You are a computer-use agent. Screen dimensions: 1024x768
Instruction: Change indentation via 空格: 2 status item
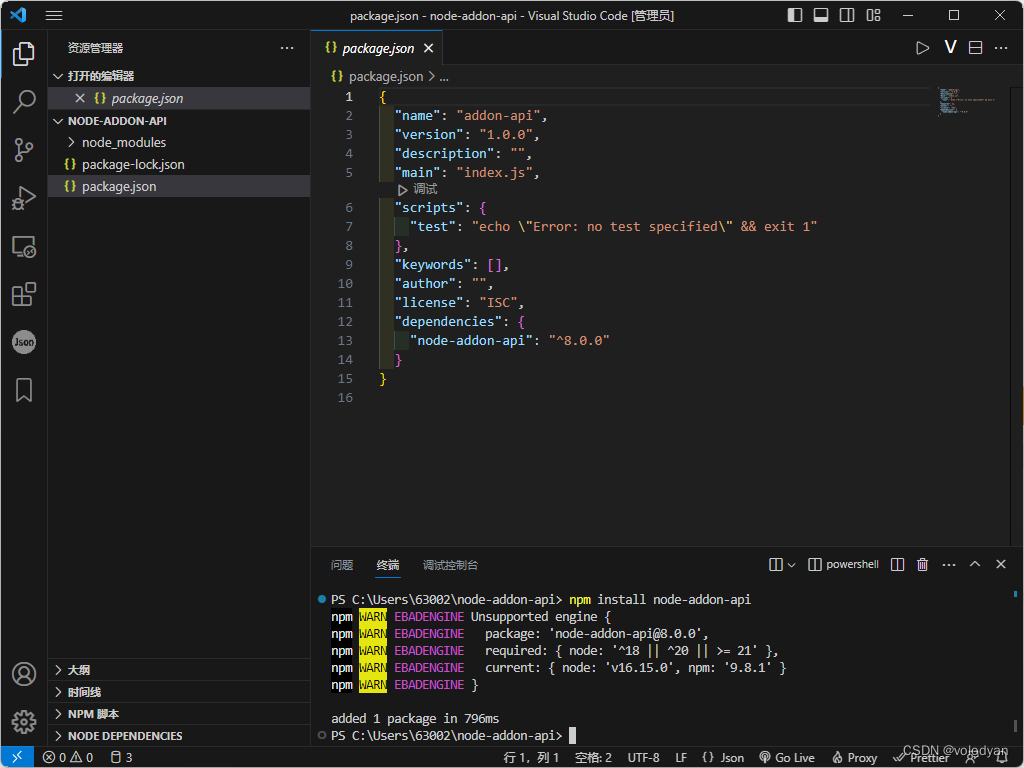tap(593, 758)
